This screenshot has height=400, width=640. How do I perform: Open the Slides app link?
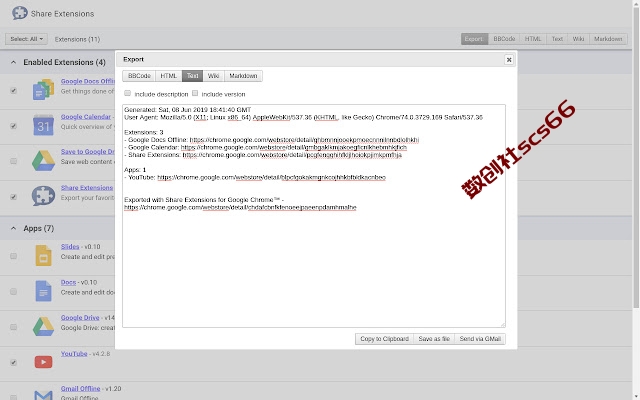[70, 247]
